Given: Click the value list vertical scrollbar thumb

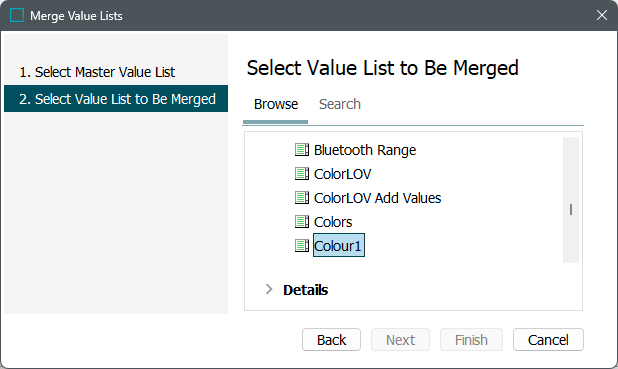Looking at the screenshot, I should pos(571,209).
